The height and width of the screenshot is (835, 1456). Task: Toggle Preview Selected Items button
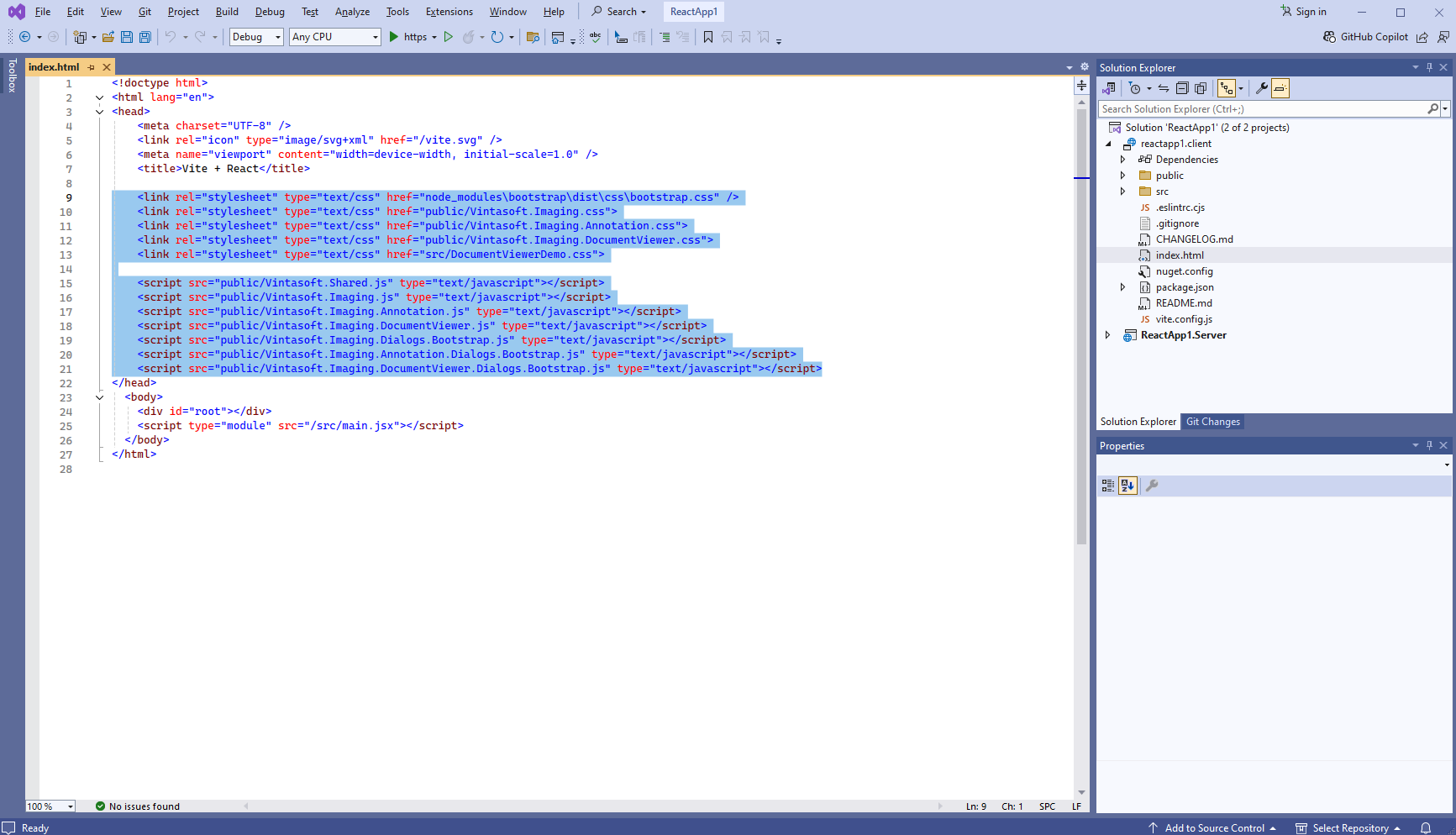pyautogui.click(x=1280, y=88)
